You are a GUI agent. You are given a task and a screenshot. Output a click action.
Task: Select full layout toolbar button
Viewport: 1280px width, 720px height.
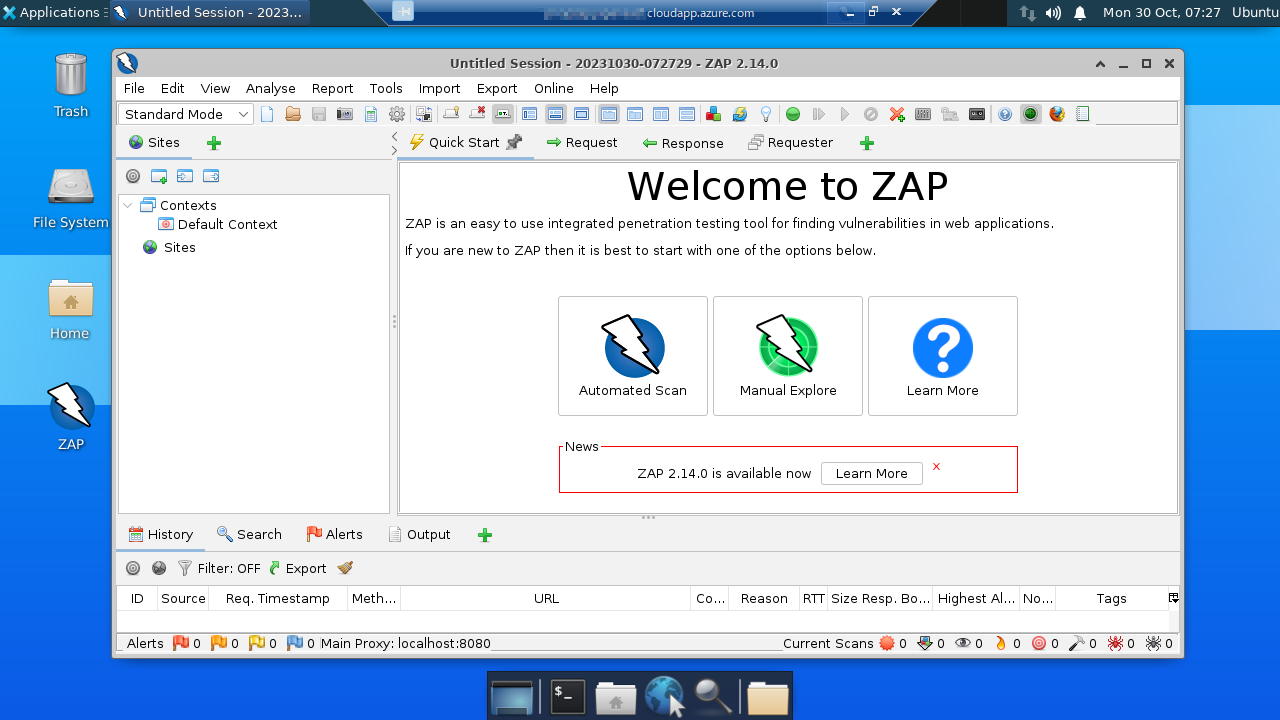click(581, 114)
